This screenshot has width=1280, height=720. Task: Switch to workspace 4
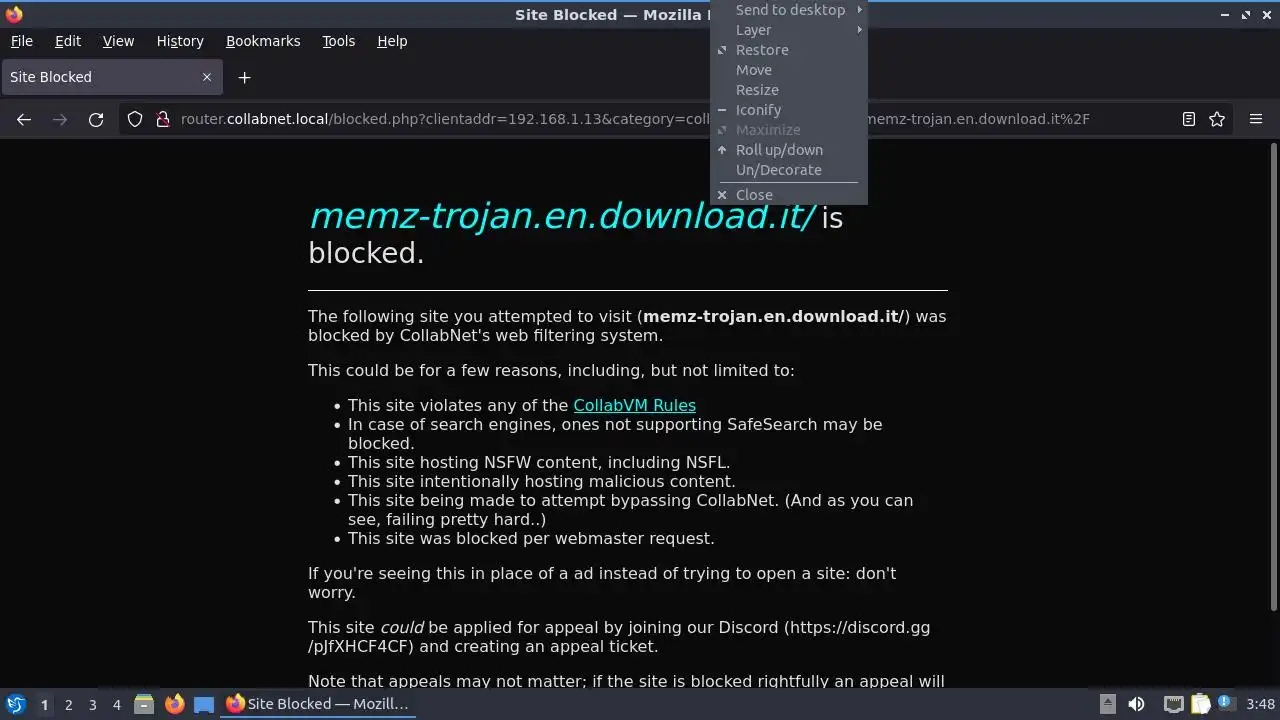[116, 704]
